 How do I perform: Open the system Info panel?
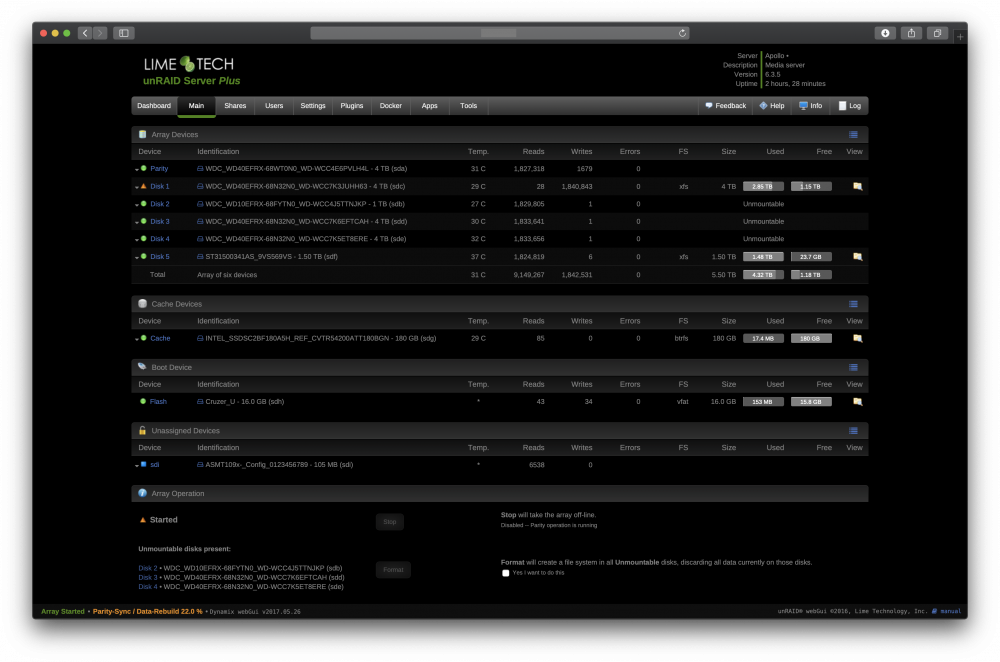811,106
